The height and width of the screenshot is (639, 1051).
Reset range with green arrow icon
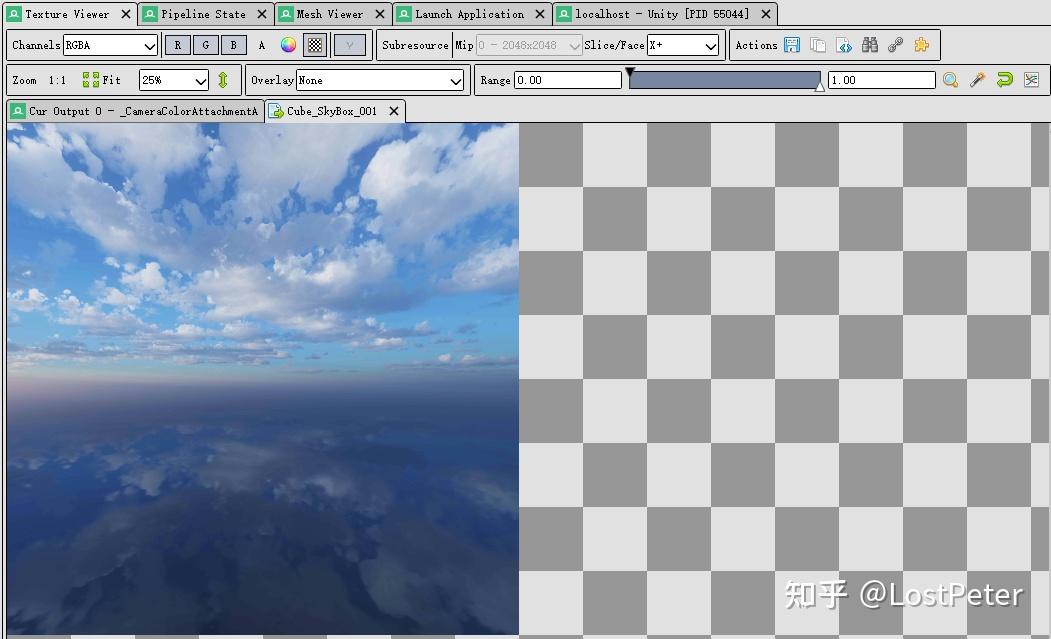tap(1004, 80)
